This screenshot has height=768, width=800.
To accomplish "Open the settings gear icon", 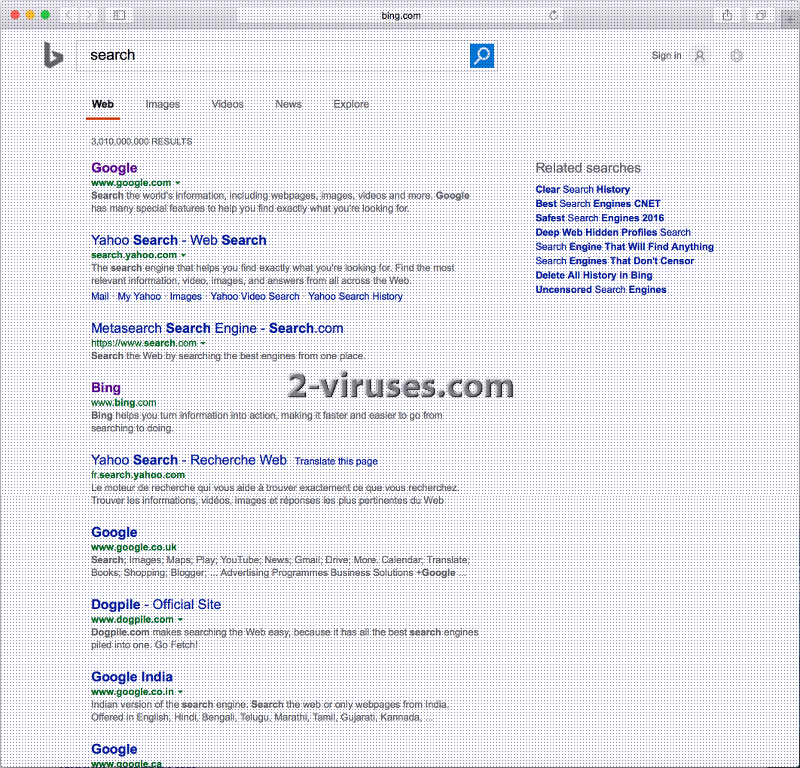I will (x=736, y=56).
